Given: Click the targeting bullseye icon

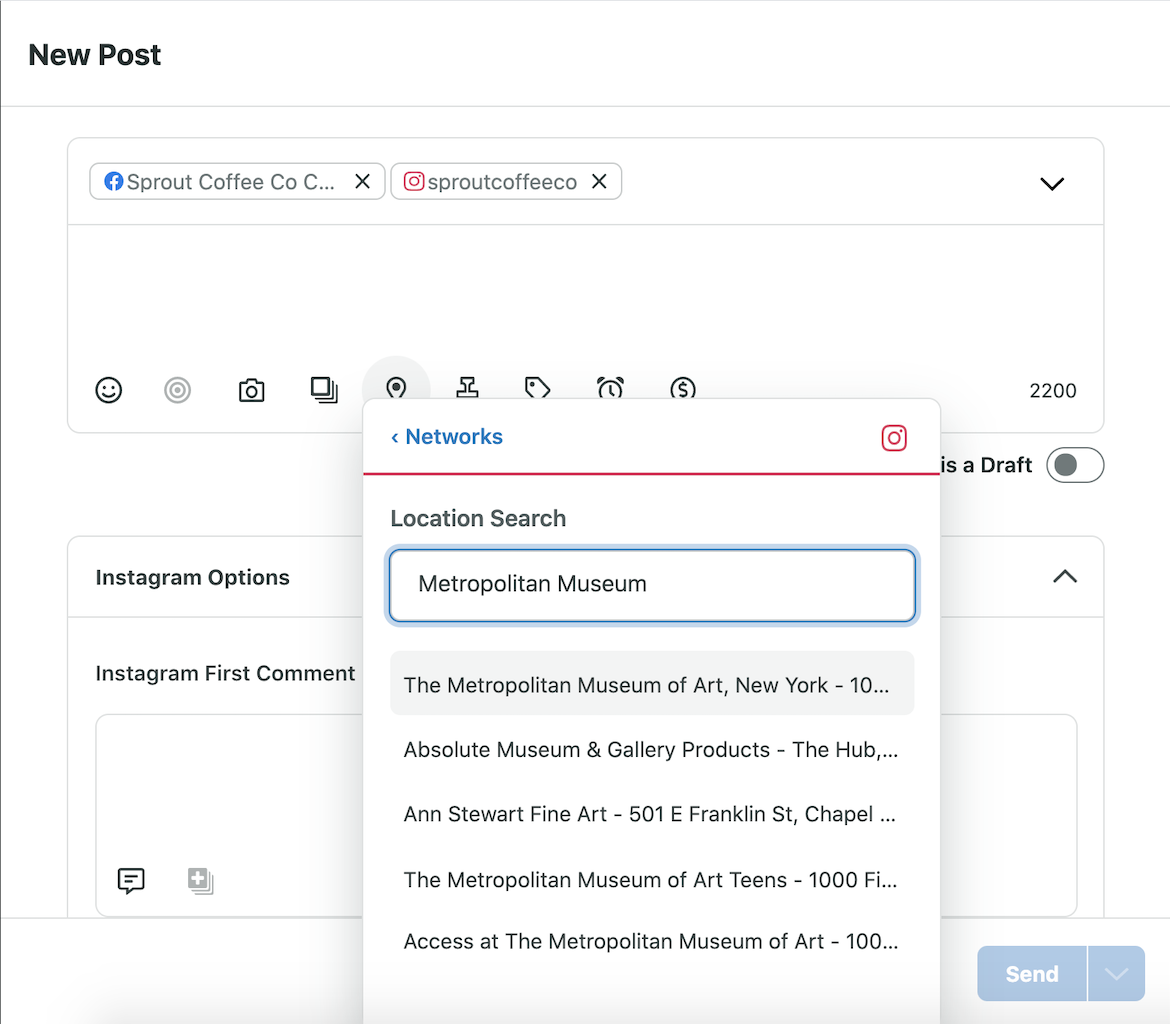Looking at the screenshot, I should coord(178,390).
